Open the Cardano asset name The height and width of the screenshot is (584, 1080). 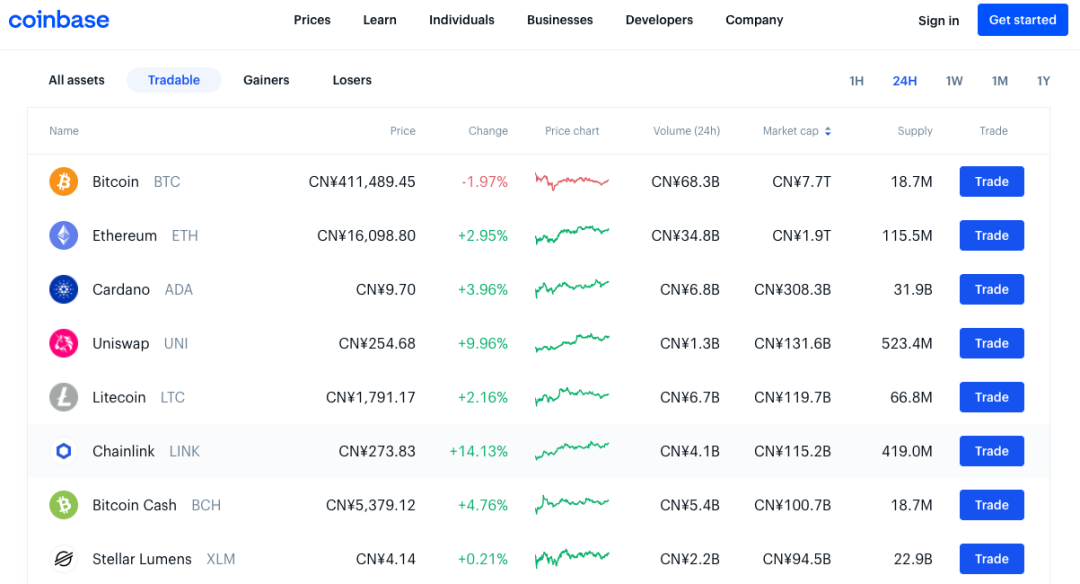coord(121,289)
